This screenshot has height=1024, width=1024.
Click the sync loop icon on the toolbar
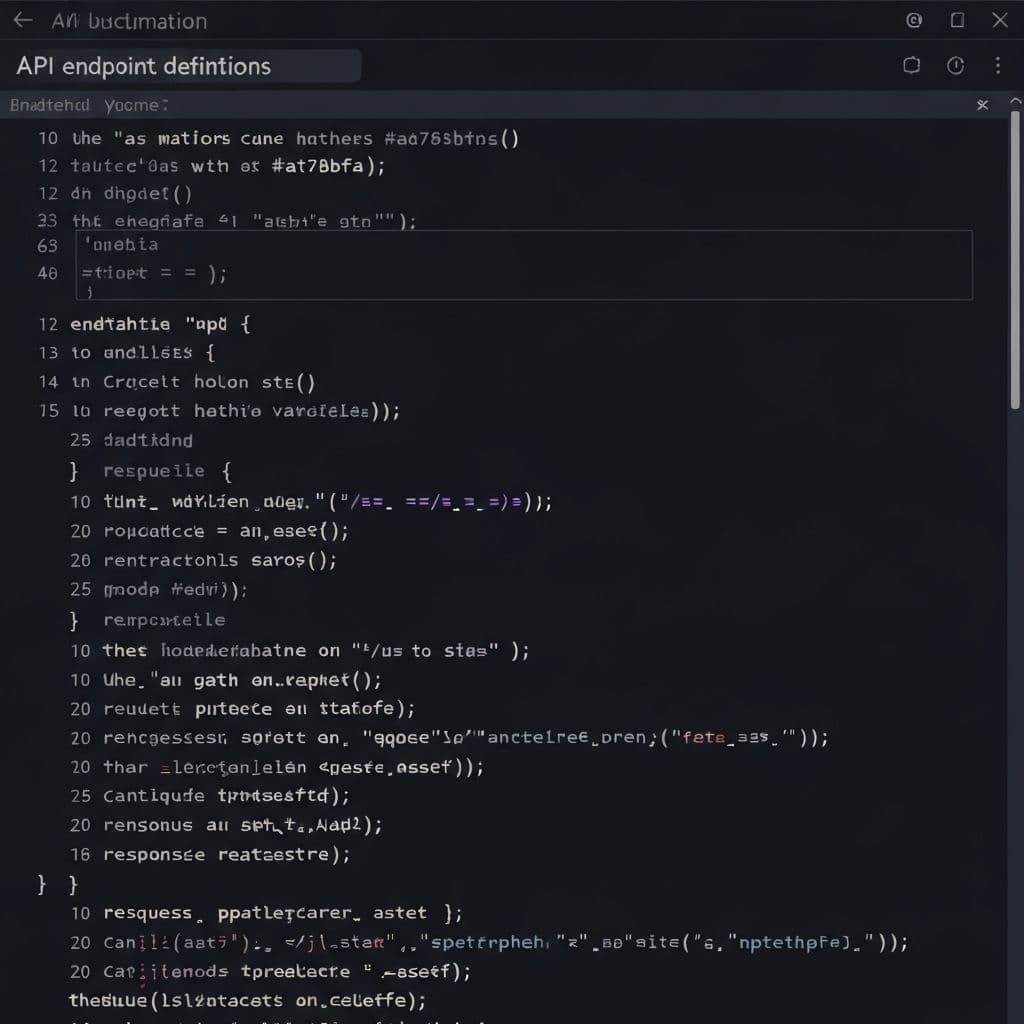click(911, 65)
